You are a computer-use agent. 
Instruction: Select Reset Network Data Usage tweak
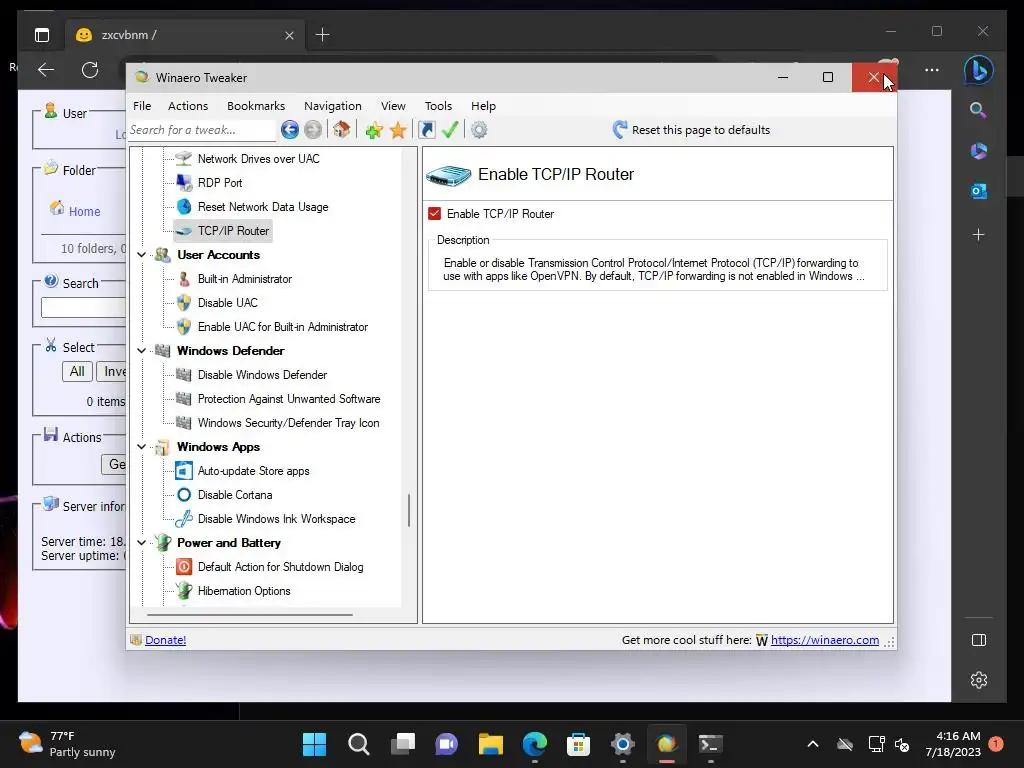pyautogui.click(x=263, y=207)
